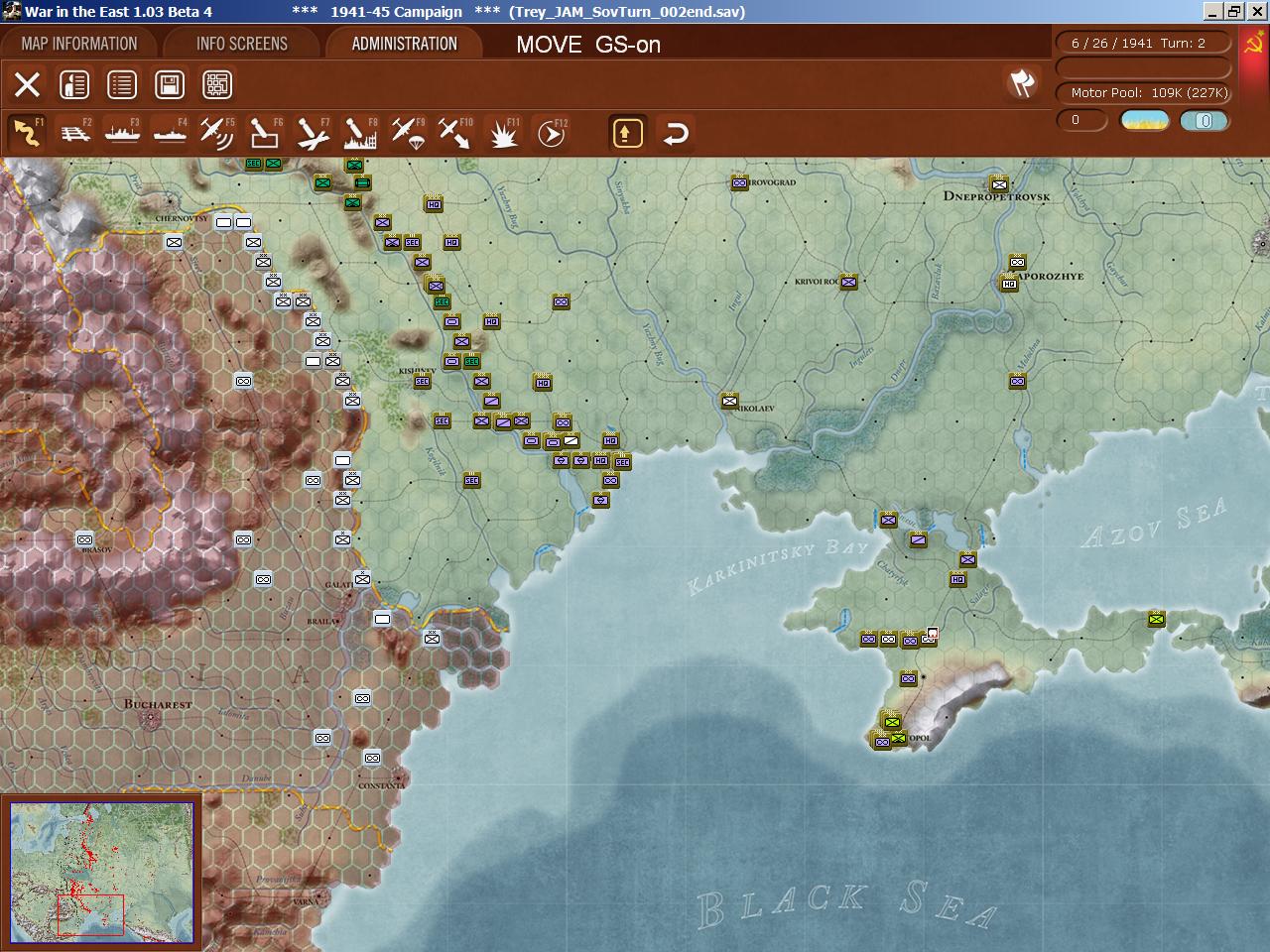Viewport: 1270px width, 952px height.
Task: Choose F6 bomb unit mode
Action: (x=265, y=133)
